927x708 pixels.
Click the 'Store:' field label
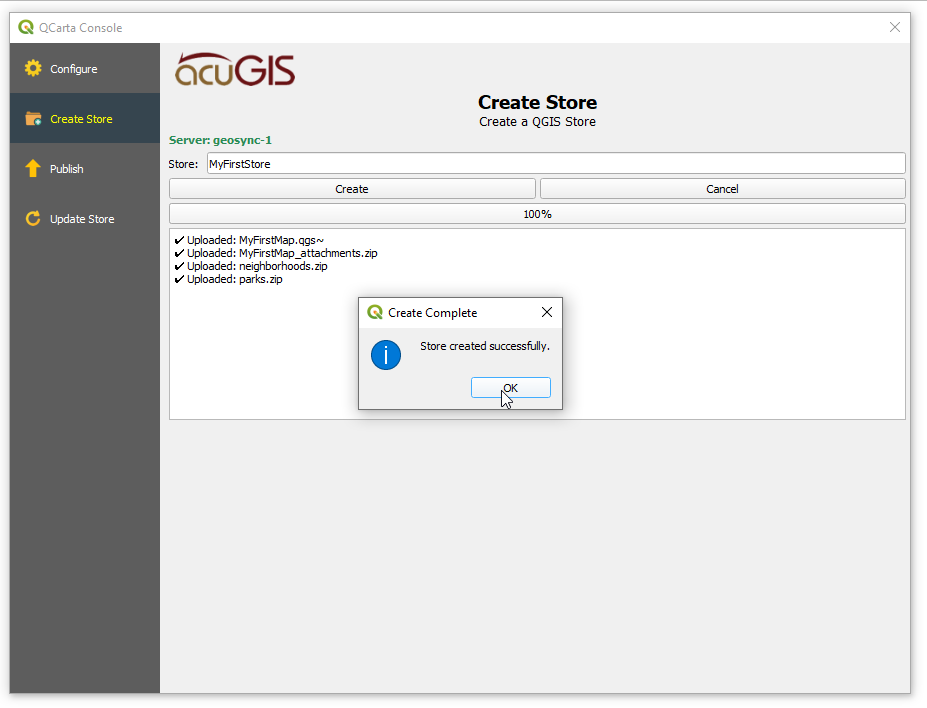point(183,164)
